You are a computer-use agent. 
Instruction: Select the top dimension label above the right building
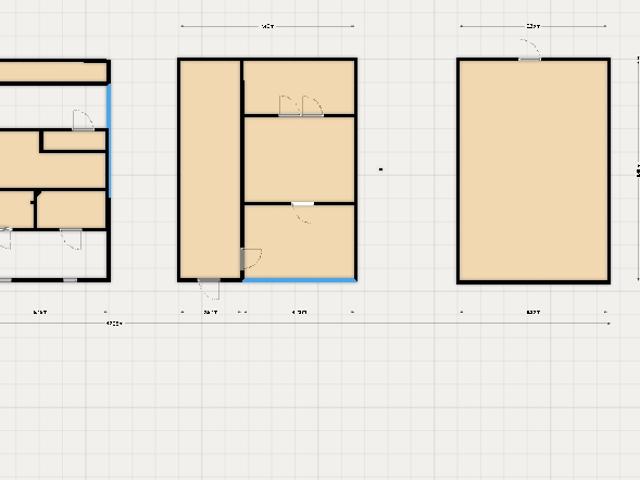[533, 27]
